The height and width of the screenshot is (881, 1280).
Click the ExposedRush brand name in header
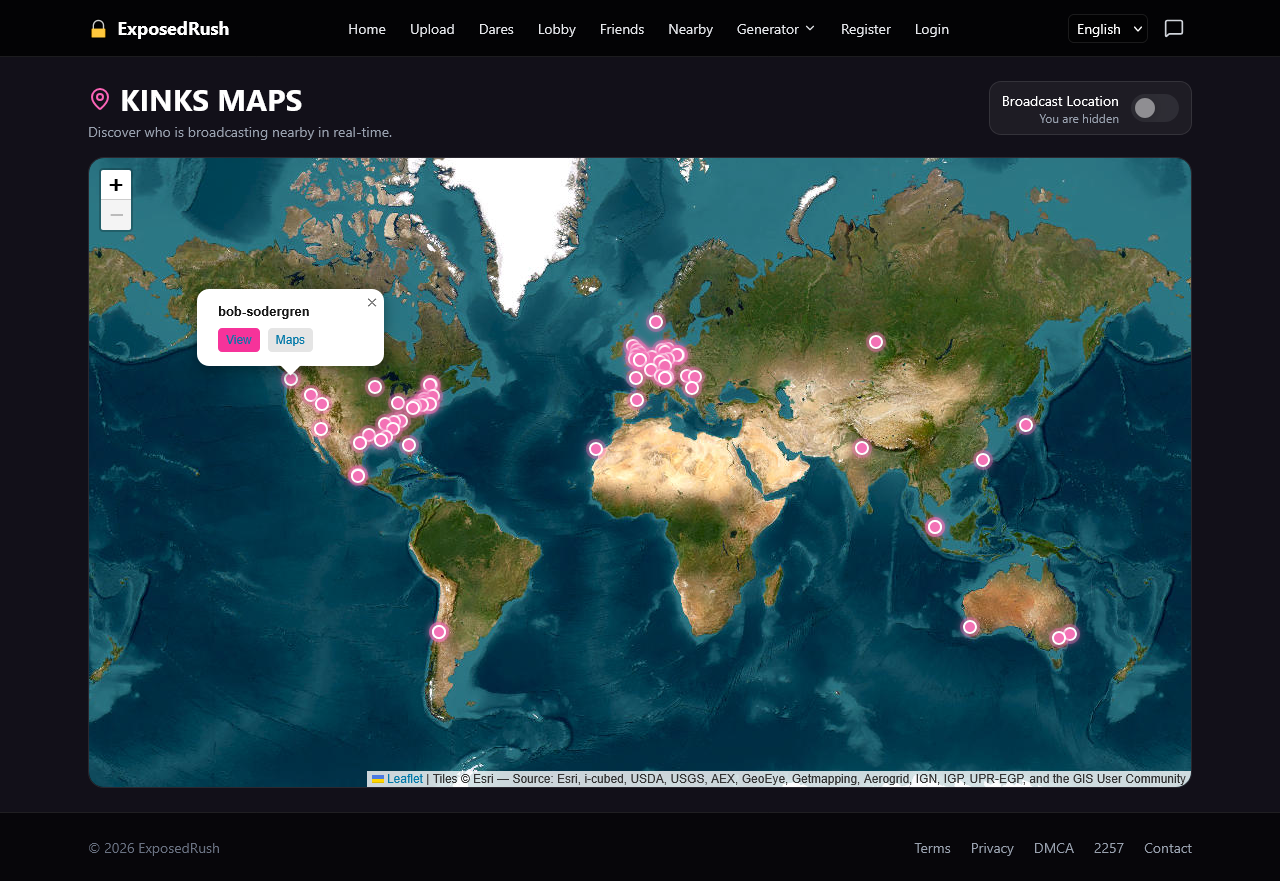pyautogui.click(x=173, y=29)
